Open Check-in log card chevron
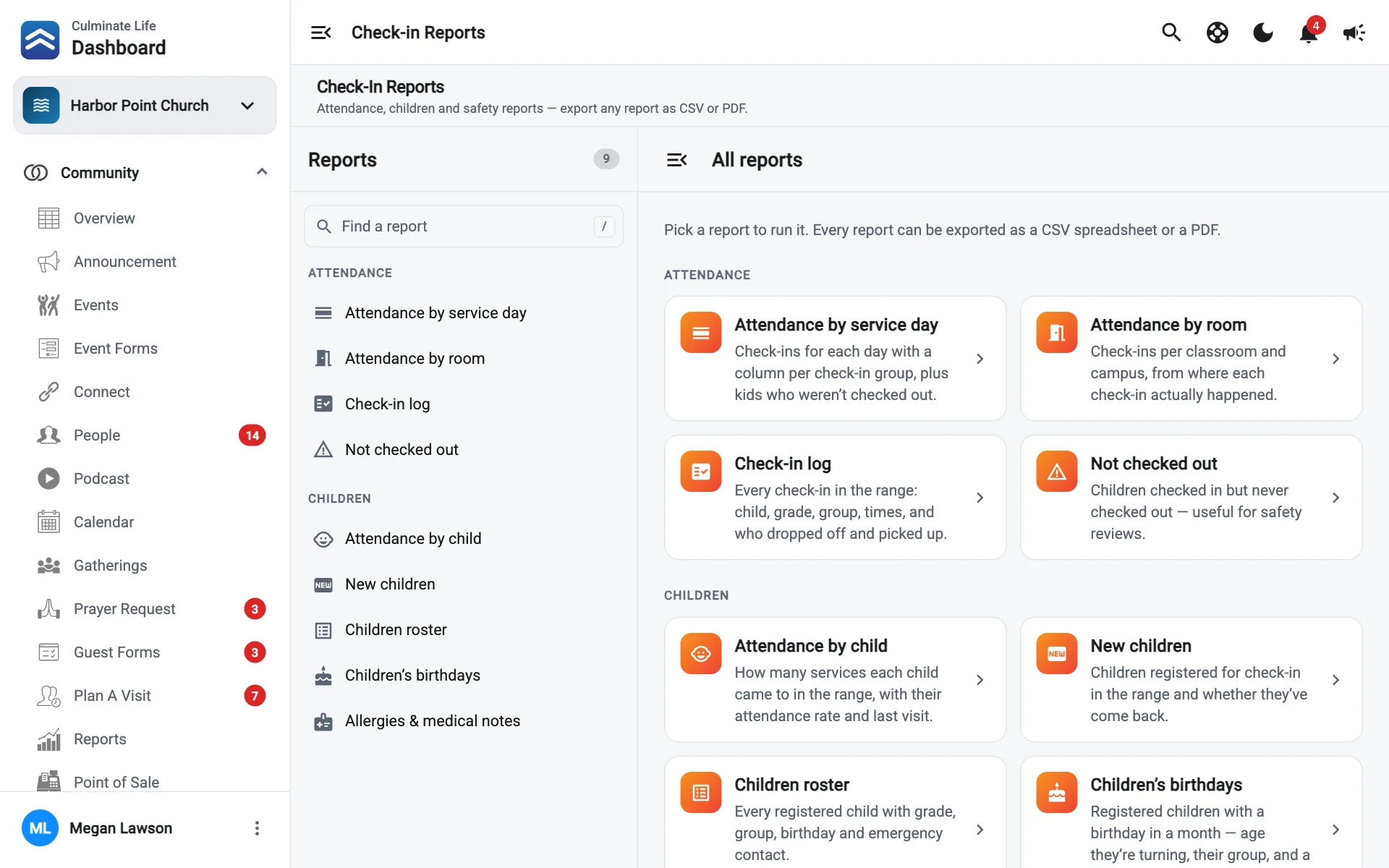1389x868 pixels. 980,498
